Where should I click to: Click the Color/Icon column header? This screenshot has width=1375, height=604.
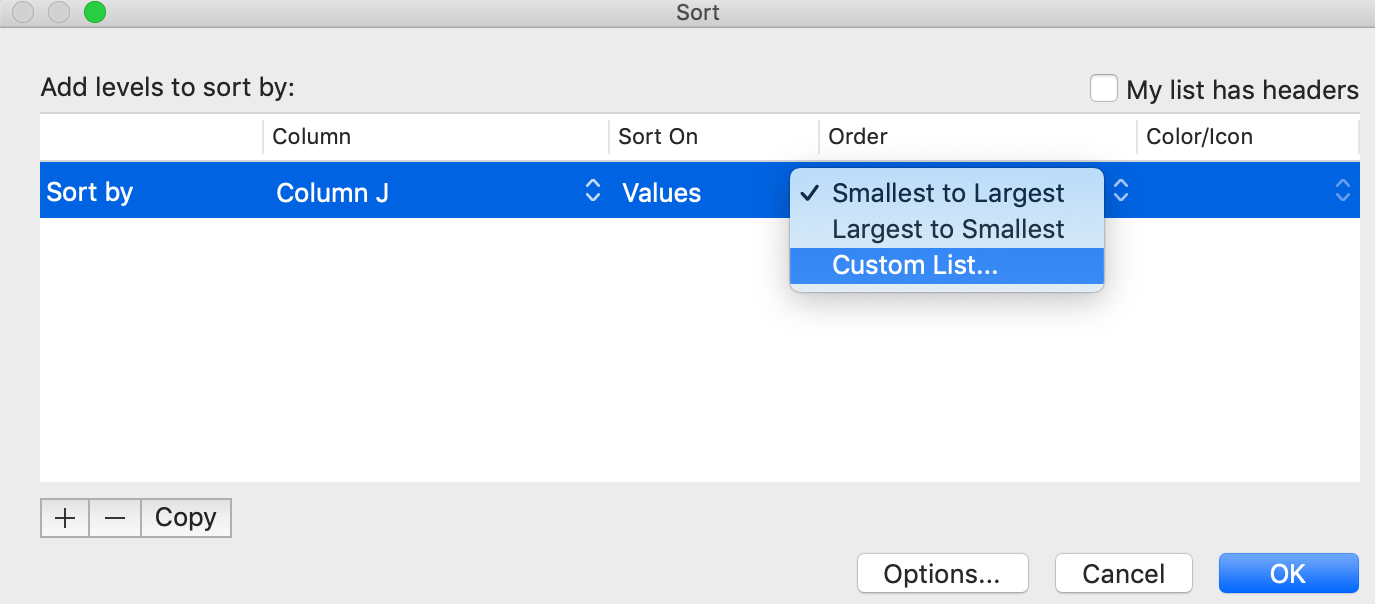pyautogui.click(x=1199, y=137)
